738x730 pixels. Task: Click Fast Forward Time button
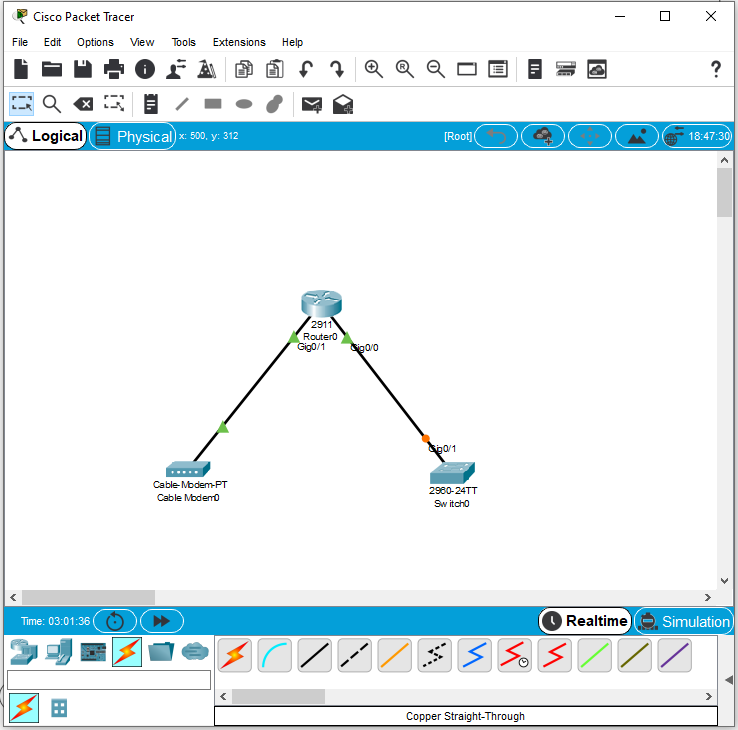(x=162, y=621)
